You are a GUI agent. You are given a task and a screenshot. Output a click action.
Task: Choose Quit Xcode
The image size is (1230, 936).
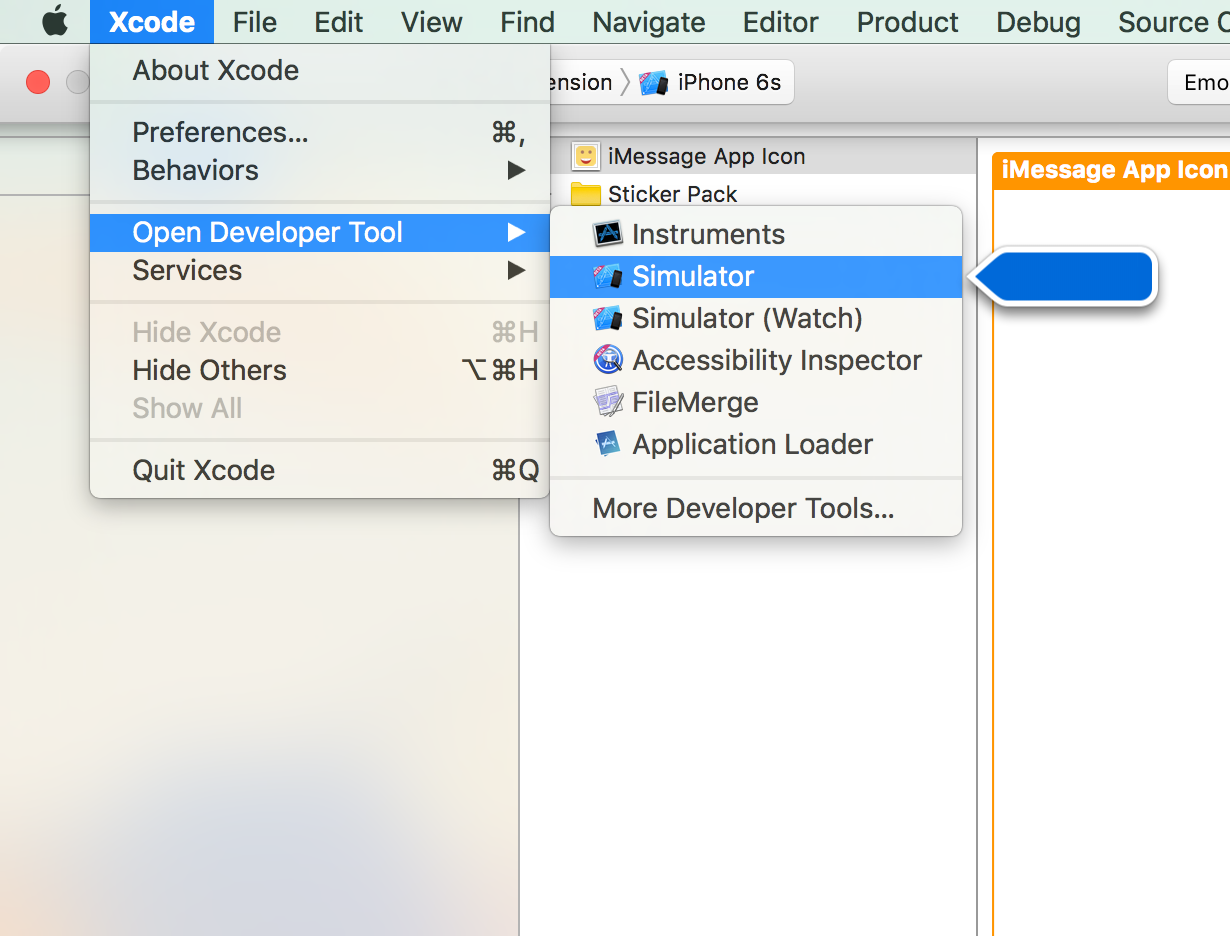320,470
